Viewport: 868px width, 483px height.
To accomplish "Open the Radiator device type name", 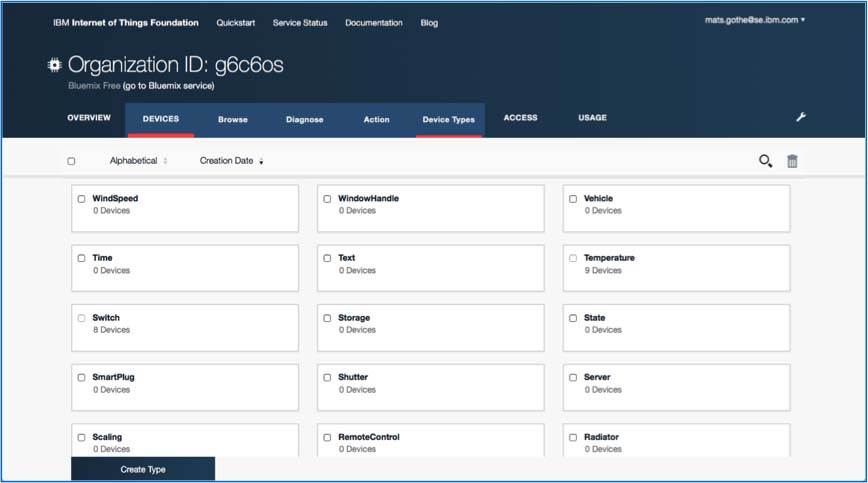I will 601,437.
